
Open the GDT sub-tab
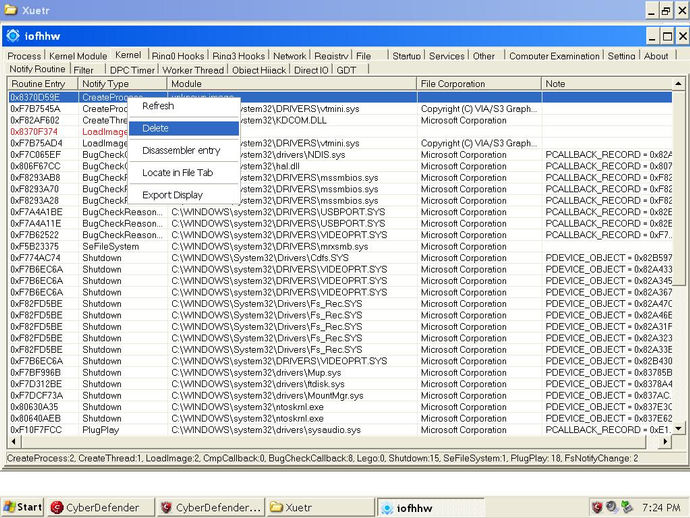(346, 70)
